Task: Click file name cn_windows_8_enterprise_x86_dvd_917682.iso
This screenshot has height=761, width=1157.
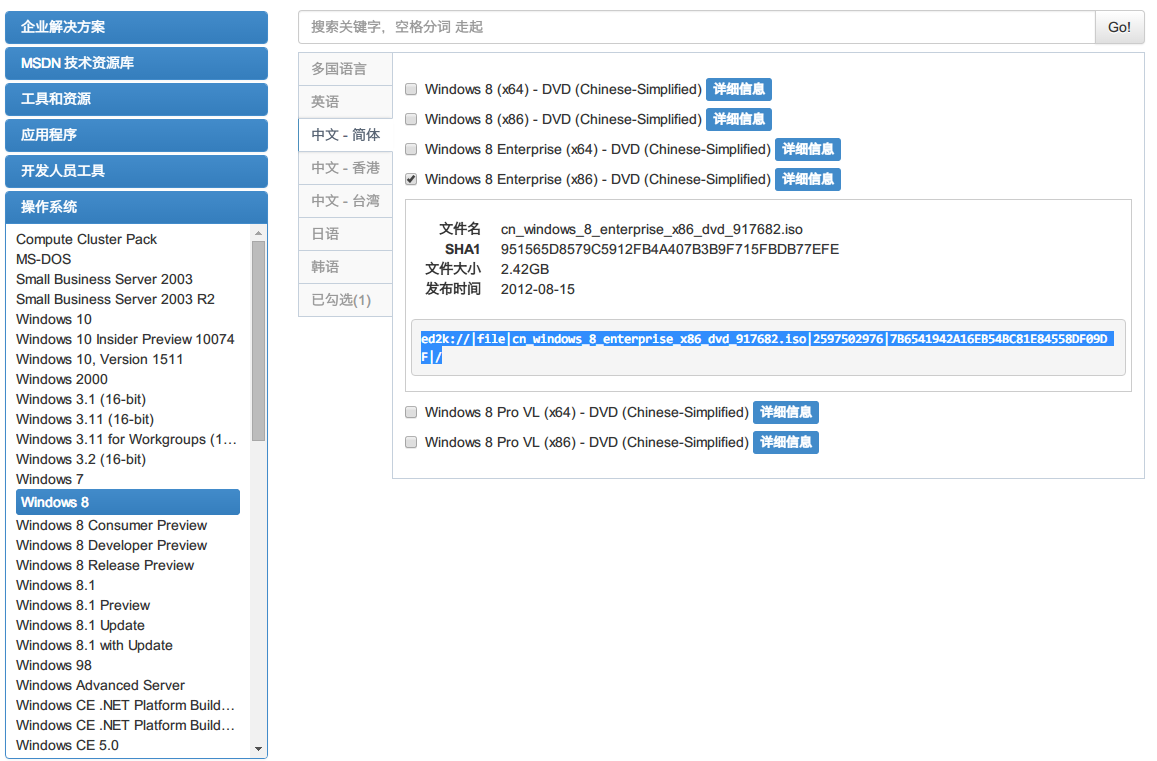Action: point(652,230)
